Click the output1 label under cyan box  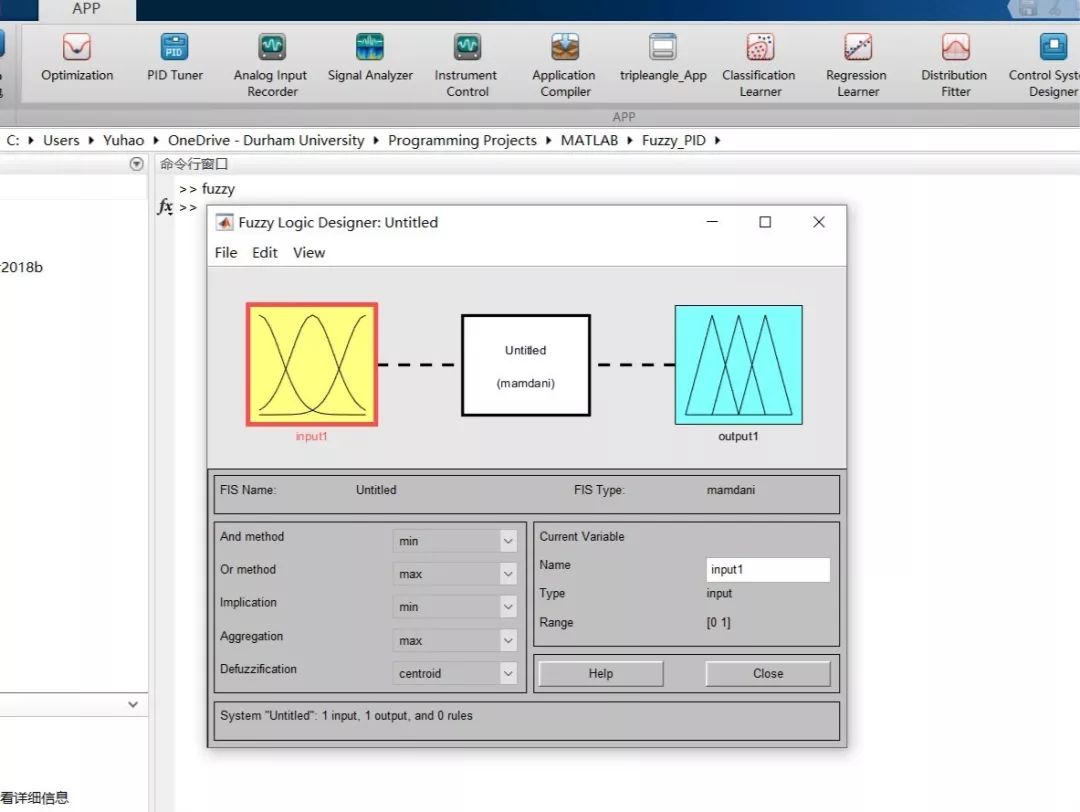(738, 436)
